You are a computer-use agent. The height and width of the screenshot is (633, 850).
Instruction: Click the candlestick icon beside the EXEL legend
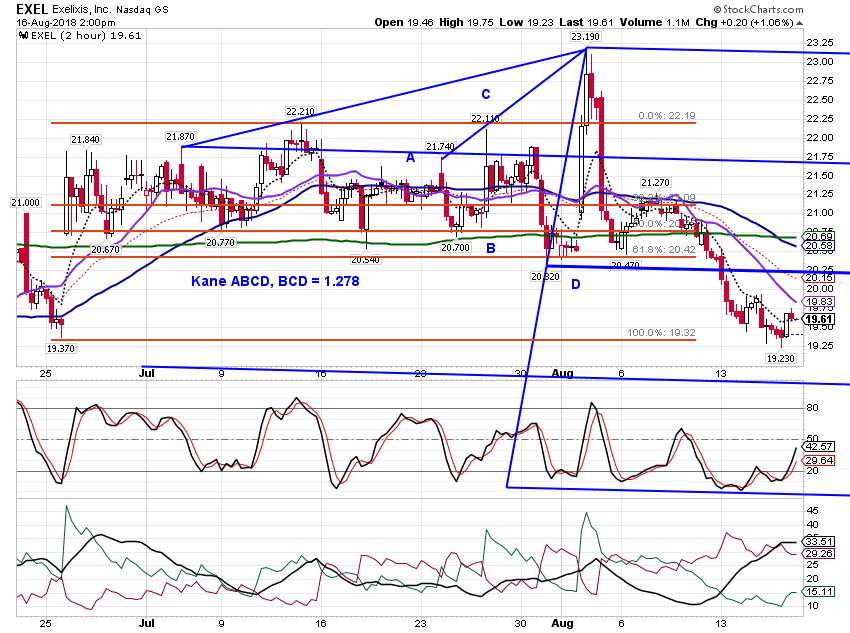(23, 36)
